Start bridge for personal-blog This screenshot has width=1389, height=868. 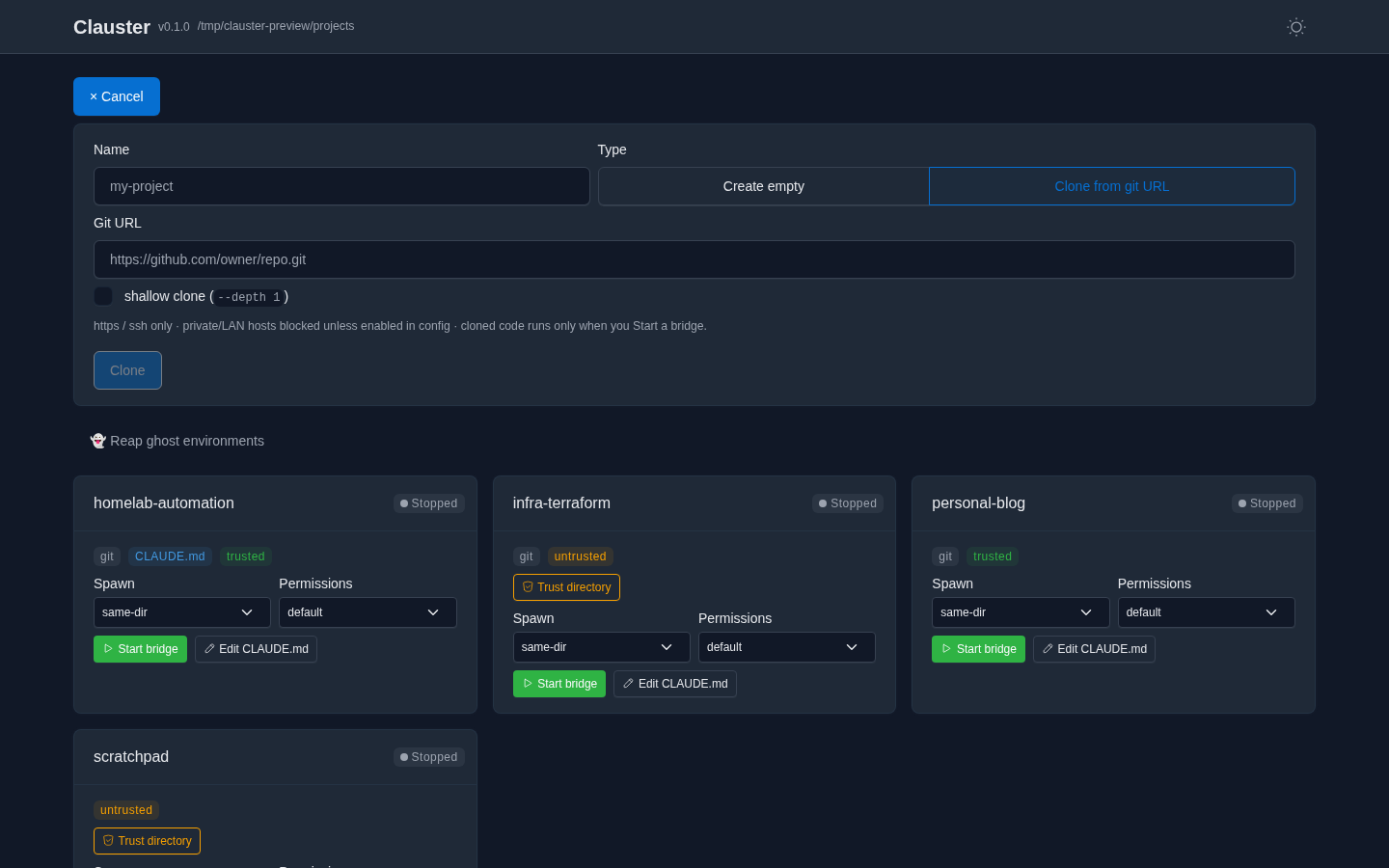(978, 649)
